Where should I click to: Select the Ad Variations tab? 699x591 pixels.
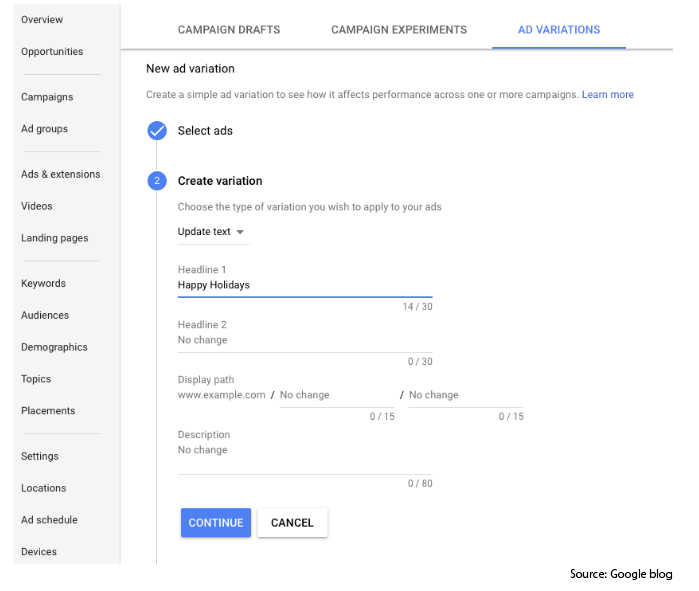[x=559, y=30]
